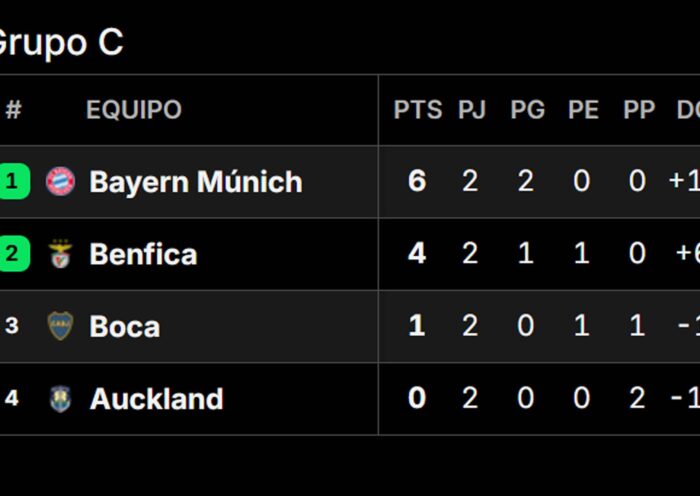Open the Benfica team name
Viewport: 700px width, 496px height.
(x=143, y=254)
